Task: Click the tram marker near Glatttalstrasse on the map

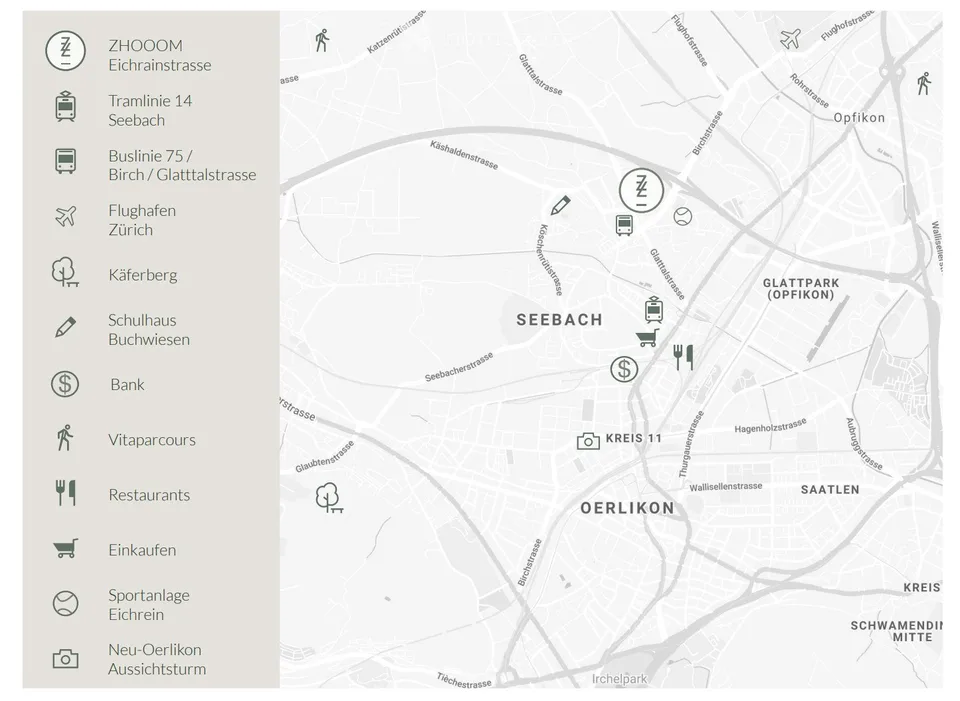Action: (x=654, y=310)
